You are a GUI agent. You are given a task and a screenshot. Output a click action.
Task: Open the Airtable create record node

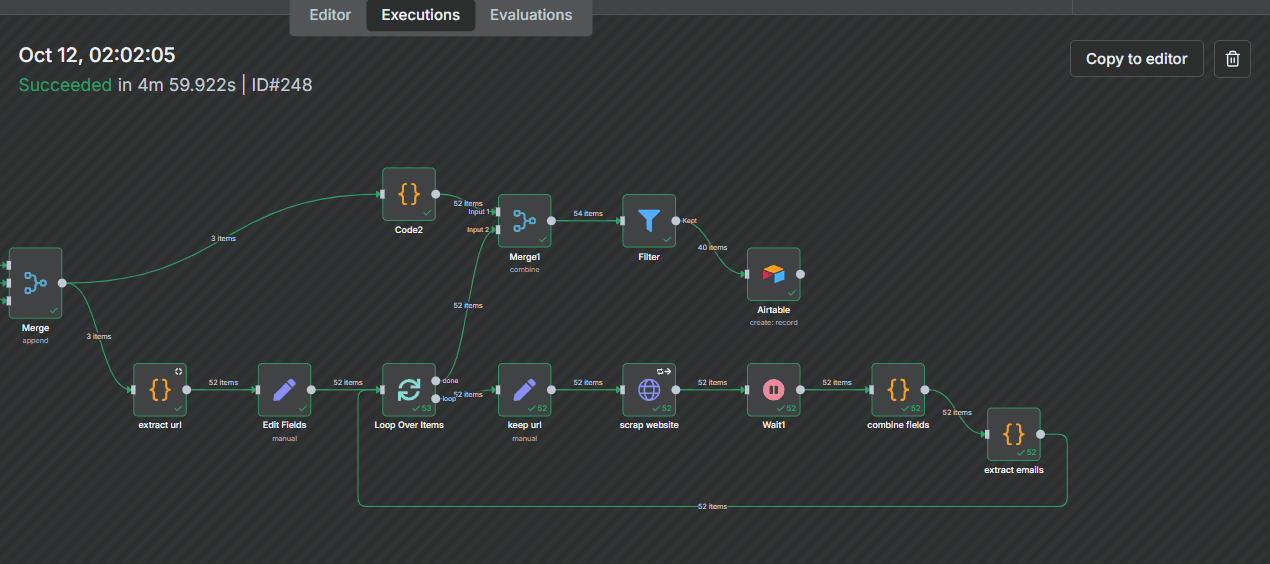tap(774, 274)
